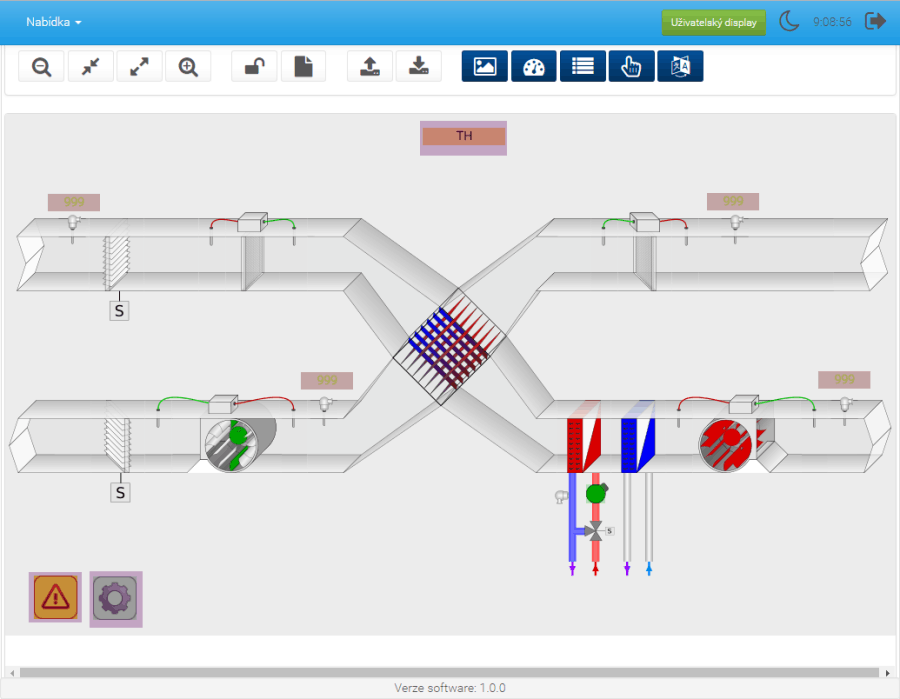Click the upper-left duct pressure switch box
The image size is (900, 699).
point(252,222)
